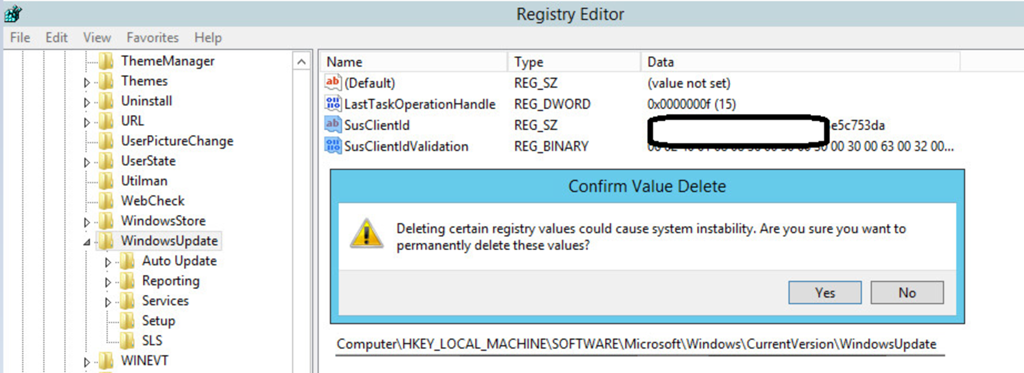
Task: Select the SusClientId value name
Action: pyautogui.click(x=377, y=125)
